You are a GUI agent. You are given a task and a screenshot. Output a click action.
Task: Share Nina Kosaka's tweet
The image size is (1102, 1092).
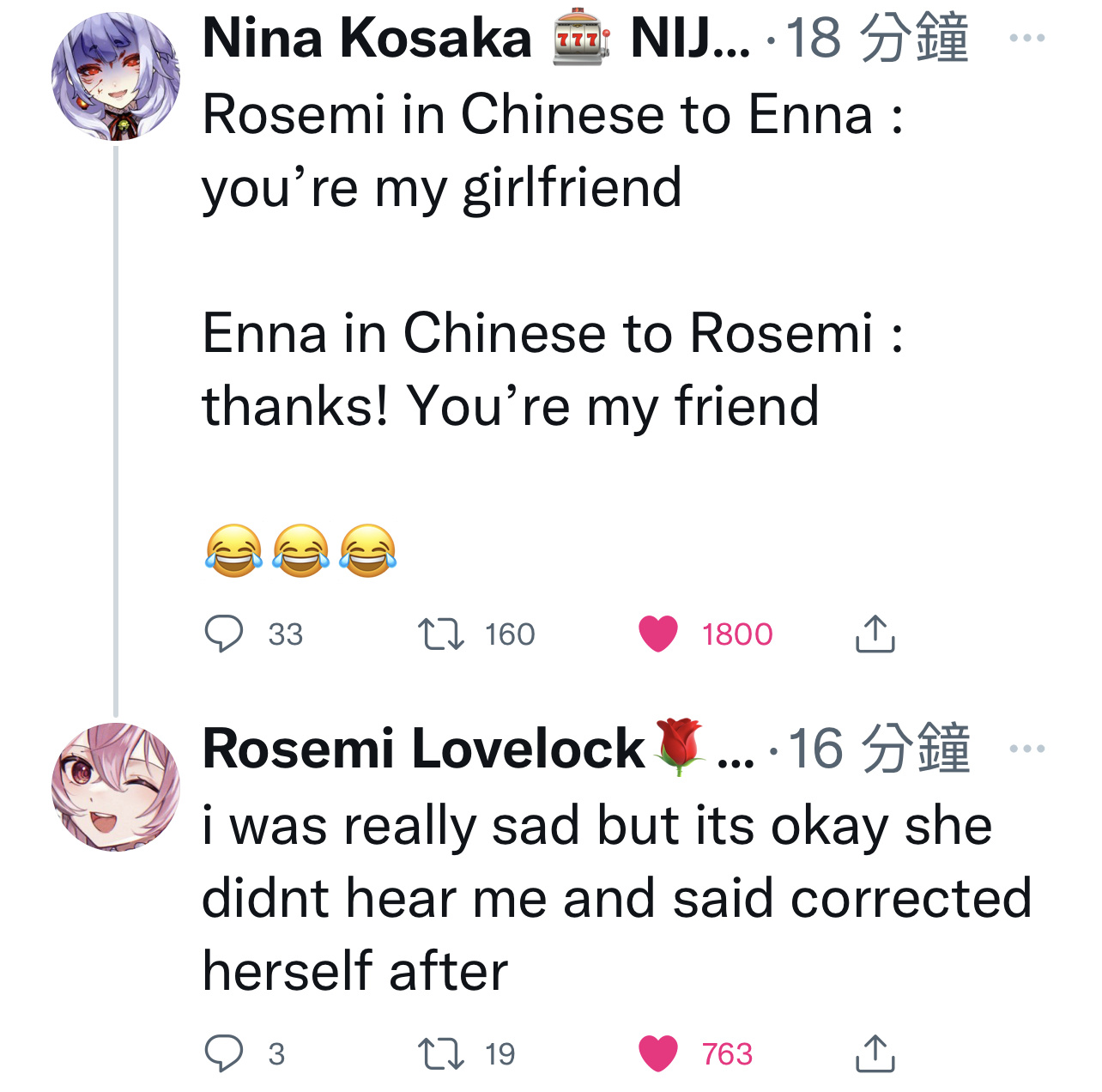click(875, 634)
